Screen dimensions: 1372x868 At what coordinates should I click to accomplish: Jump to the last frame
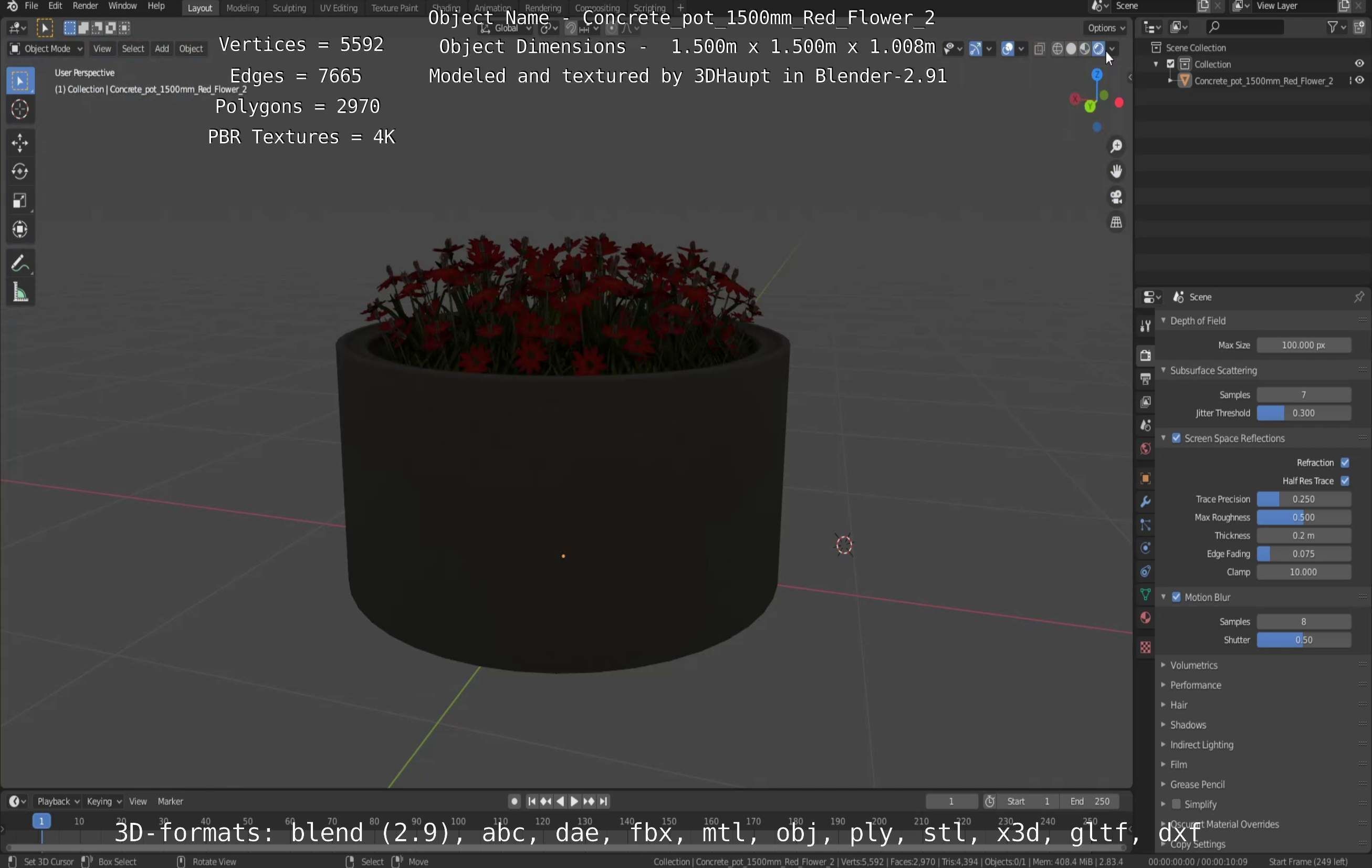point(603,801)
